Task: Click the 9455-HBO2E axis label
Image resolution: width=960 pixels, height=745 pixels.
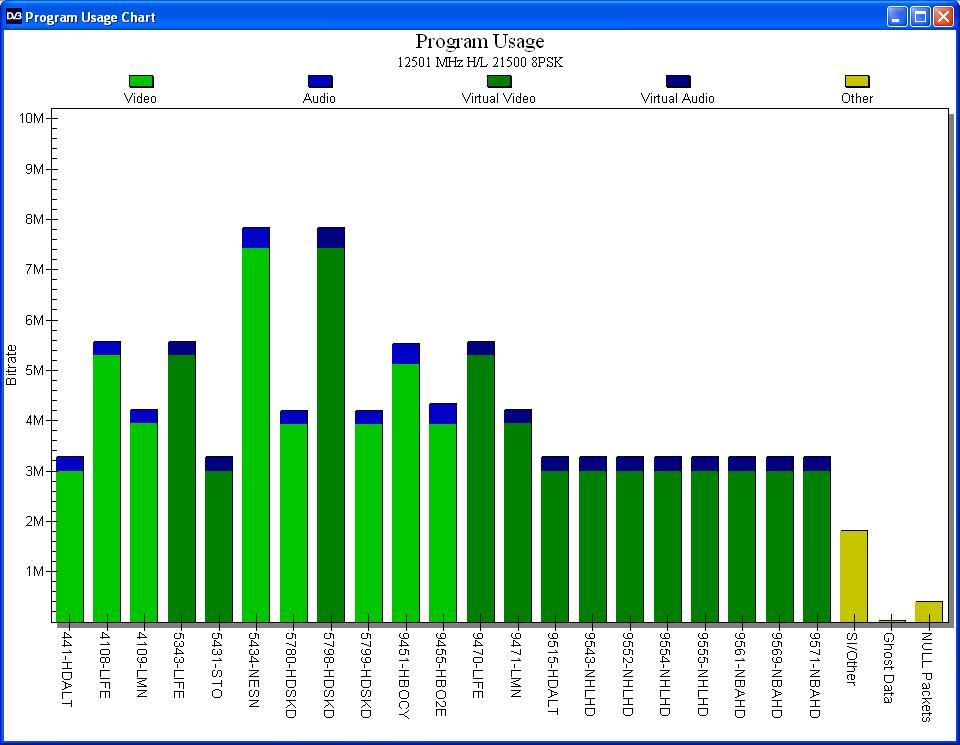Action: point(441,674)
